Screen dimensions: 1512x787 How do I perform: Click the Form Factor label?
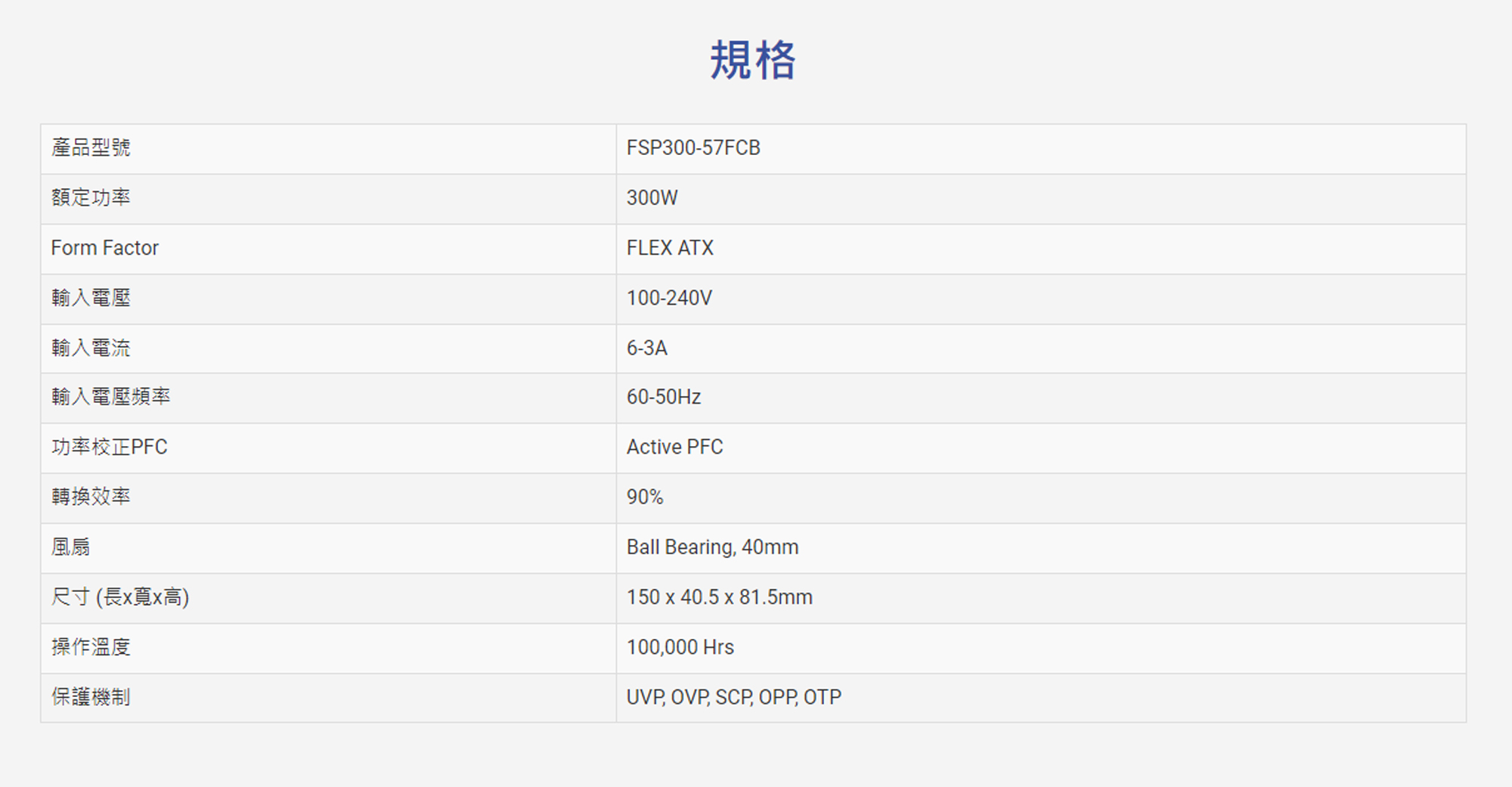[x=104, y=248]
